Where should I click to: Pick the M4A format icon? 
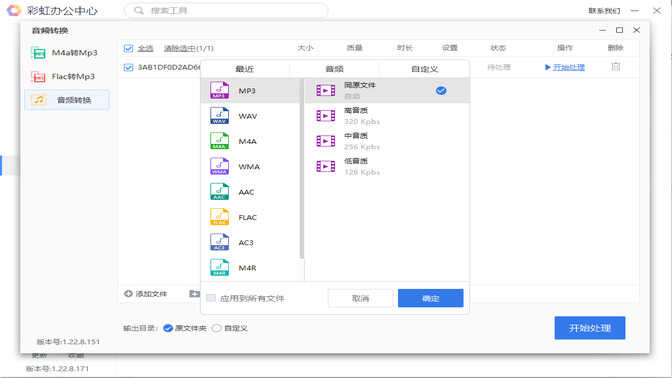tap(219, 141)
